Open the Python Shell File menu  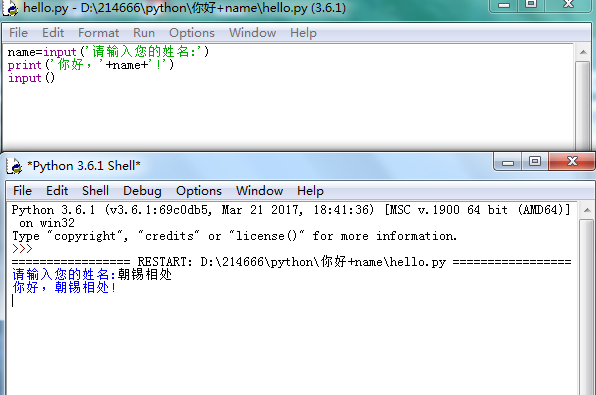[x=22, y=190]
